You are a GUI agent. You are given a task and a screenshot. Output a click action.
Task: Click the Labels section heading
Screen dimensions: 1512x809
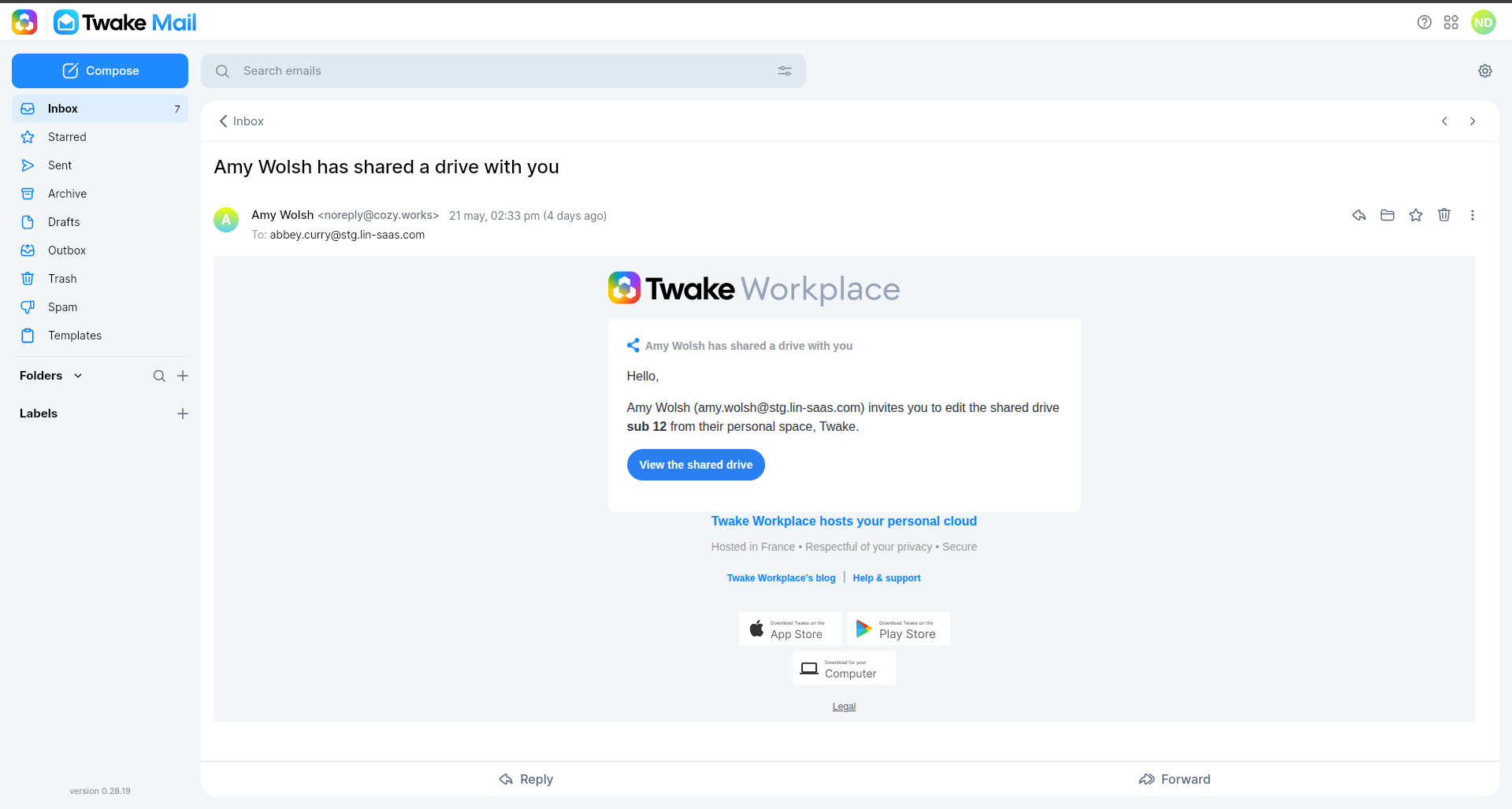click(39, 414)
